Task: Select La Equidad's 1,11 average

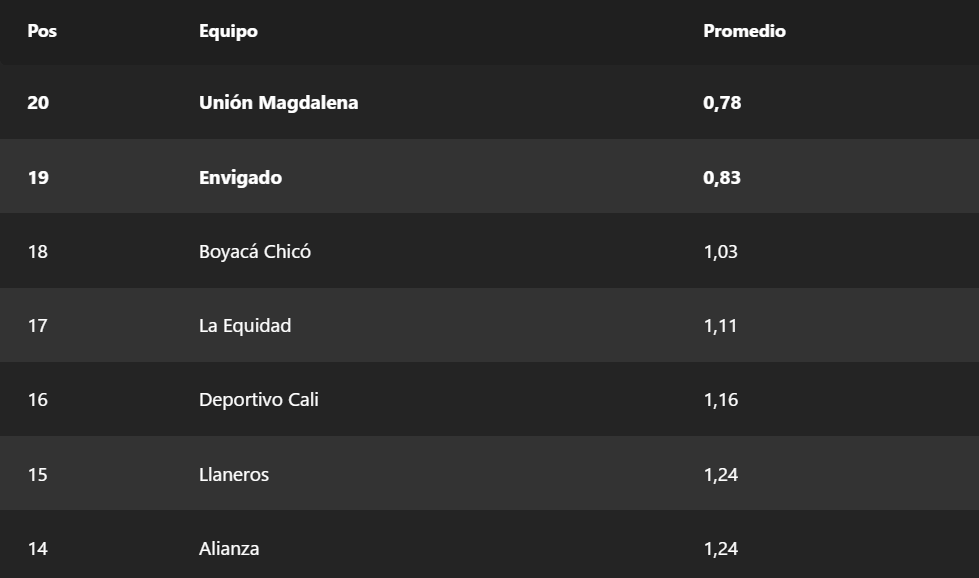Action: [x=720, y=326]
